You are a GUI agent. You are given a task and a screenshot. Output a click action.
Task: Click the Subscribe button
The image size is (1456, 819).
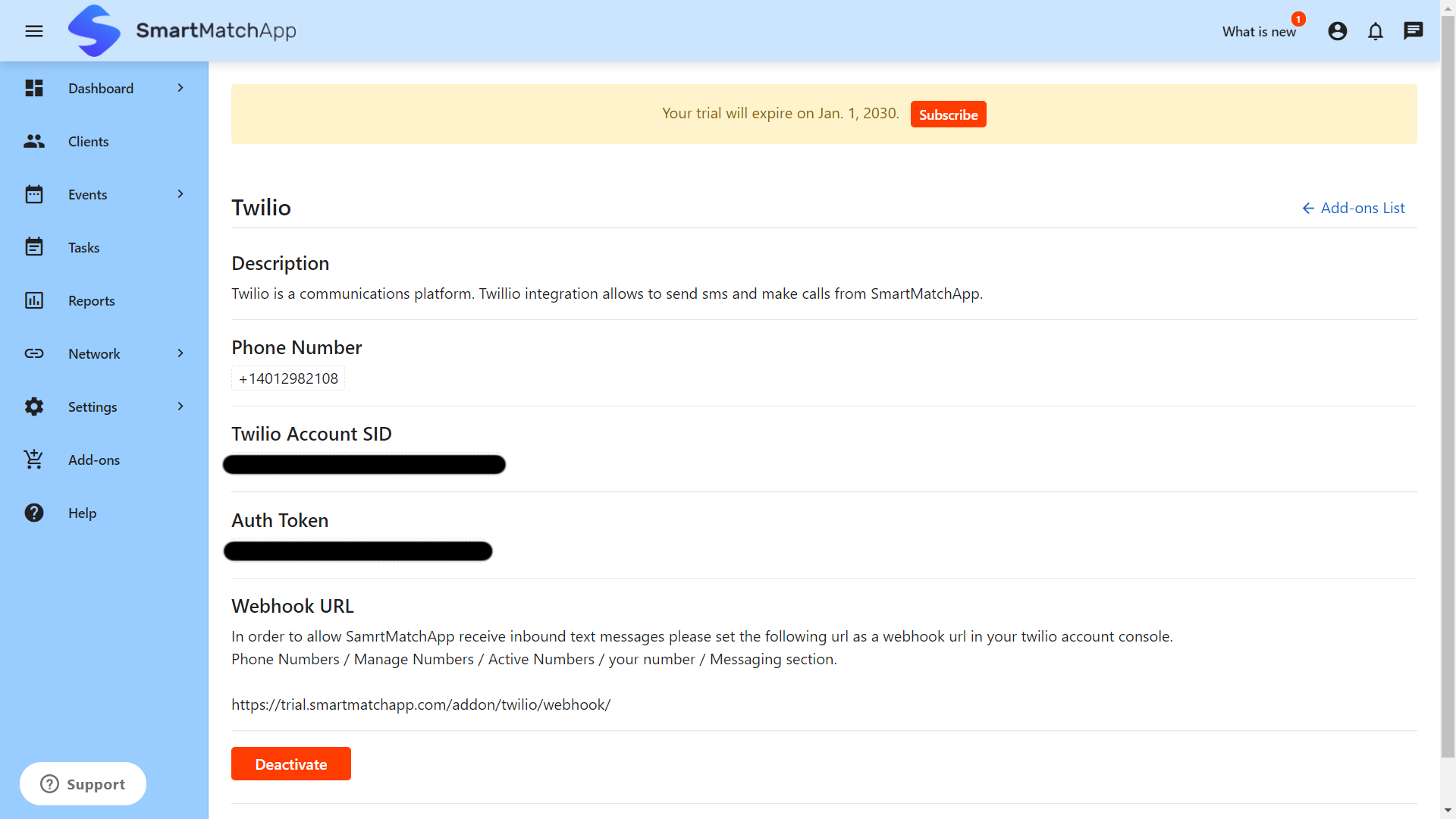[x=948, y=114]
